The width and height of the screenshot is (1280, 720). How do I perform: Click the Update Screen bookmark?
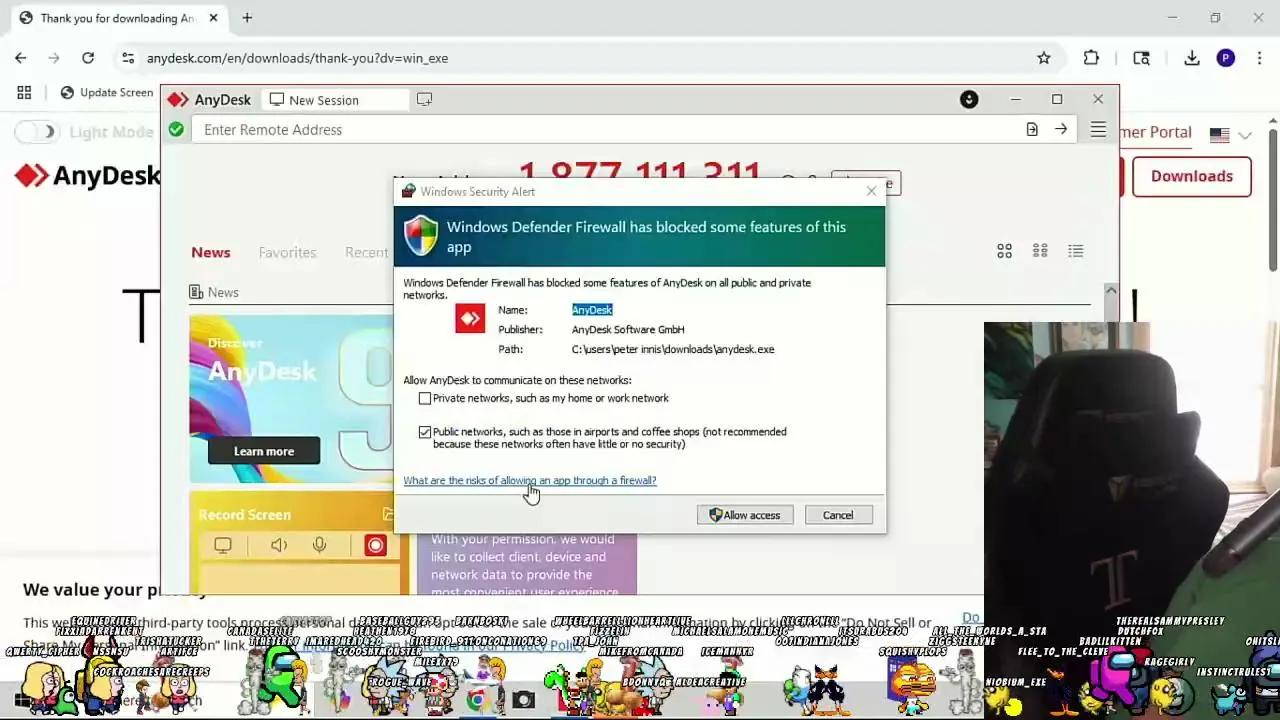pyautogui.click(x=107, y=92)
